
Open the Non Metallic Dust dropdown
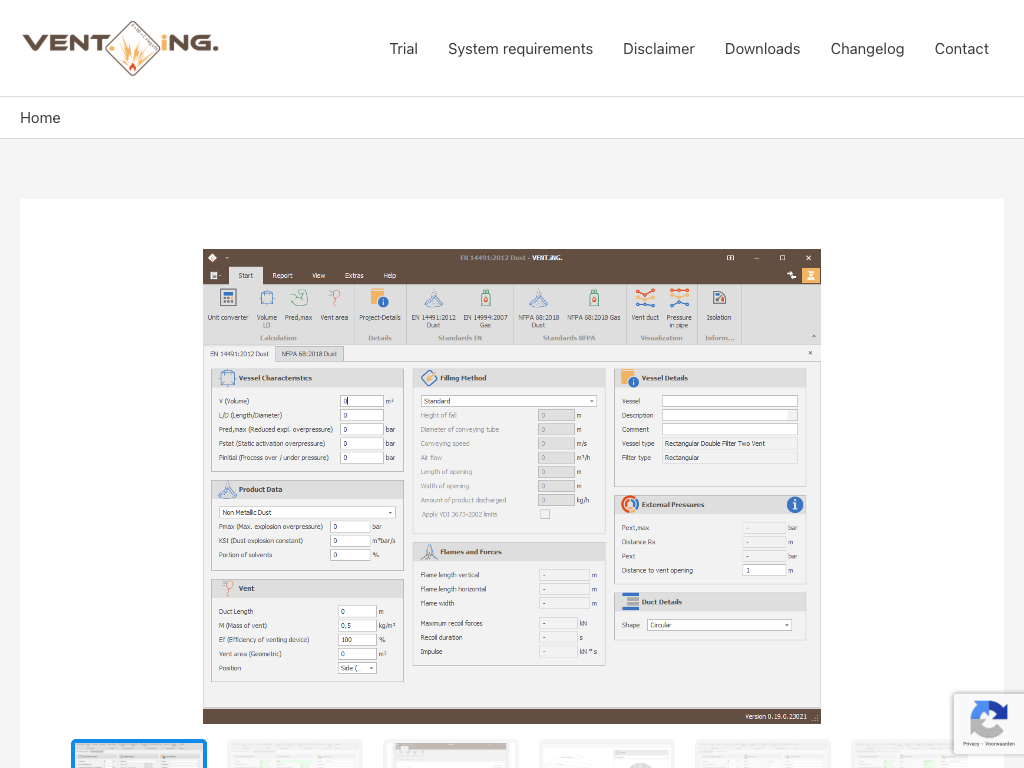point(307,513)
